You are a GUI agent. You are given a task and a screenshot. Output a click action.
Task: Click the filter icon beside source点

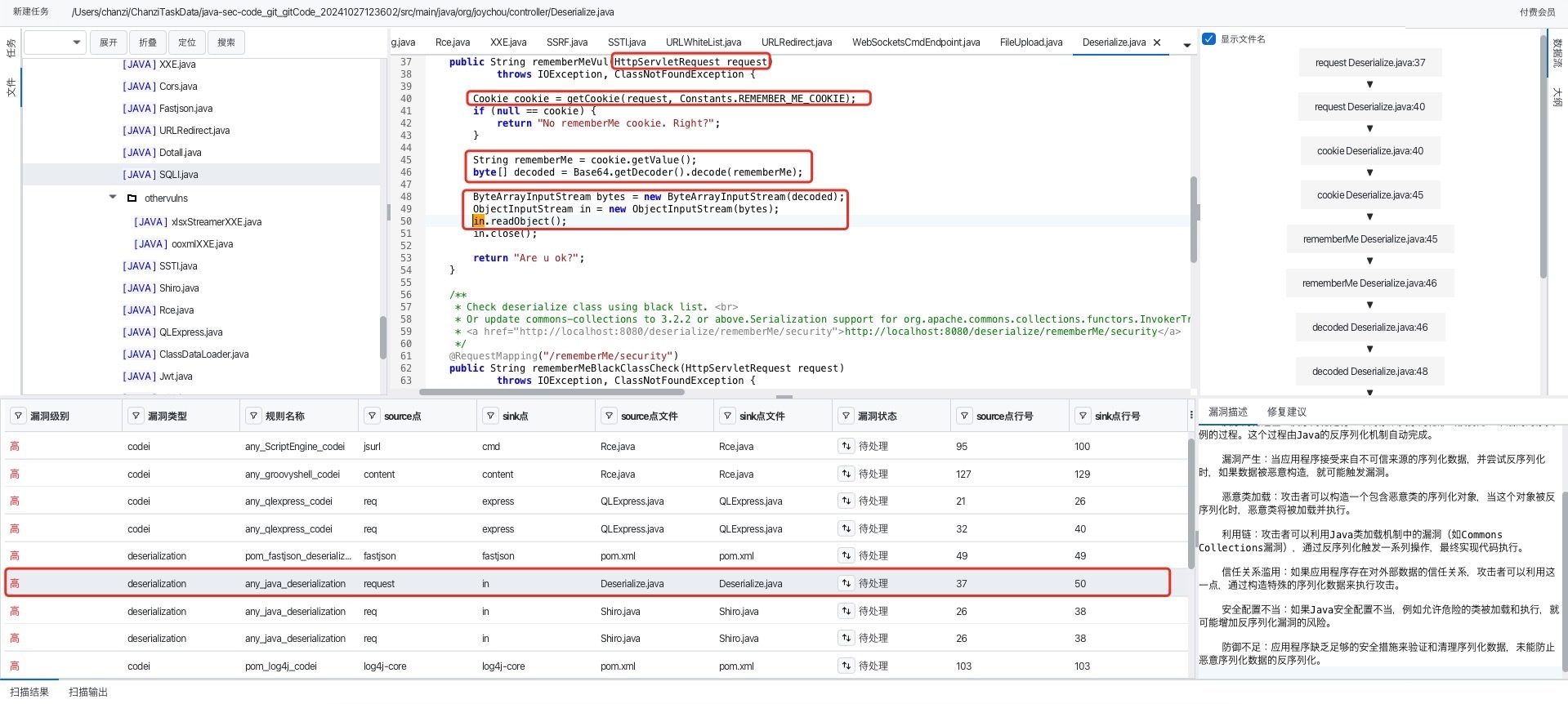(x=372, y=417)
